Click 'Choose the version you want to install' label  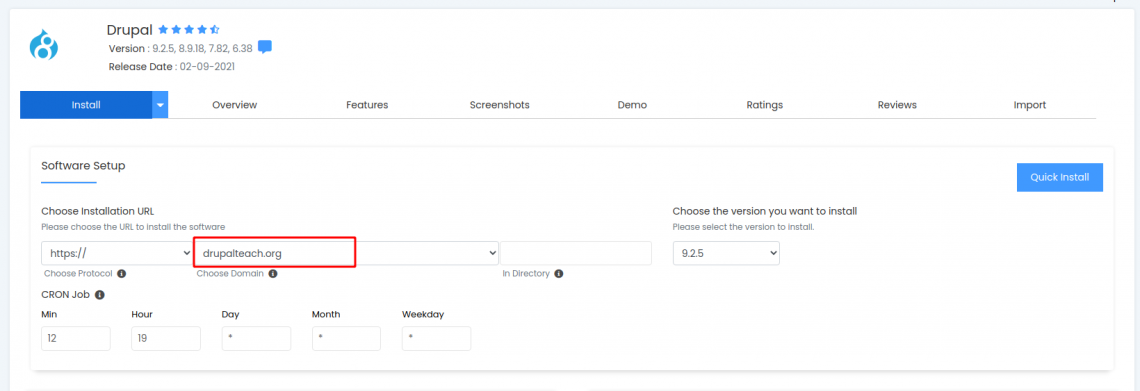[765, 211]
